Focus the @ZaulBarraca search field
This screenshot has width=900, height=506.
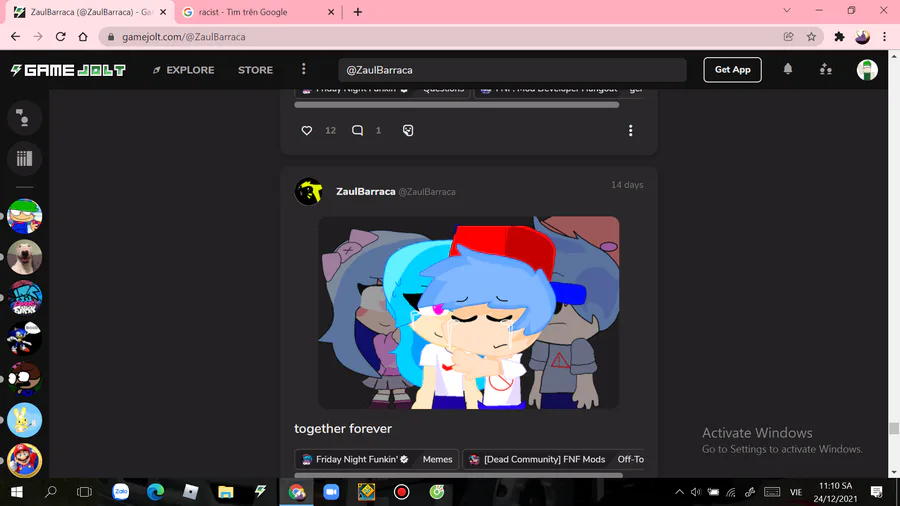pyautogui.click(x=512, y=70)
